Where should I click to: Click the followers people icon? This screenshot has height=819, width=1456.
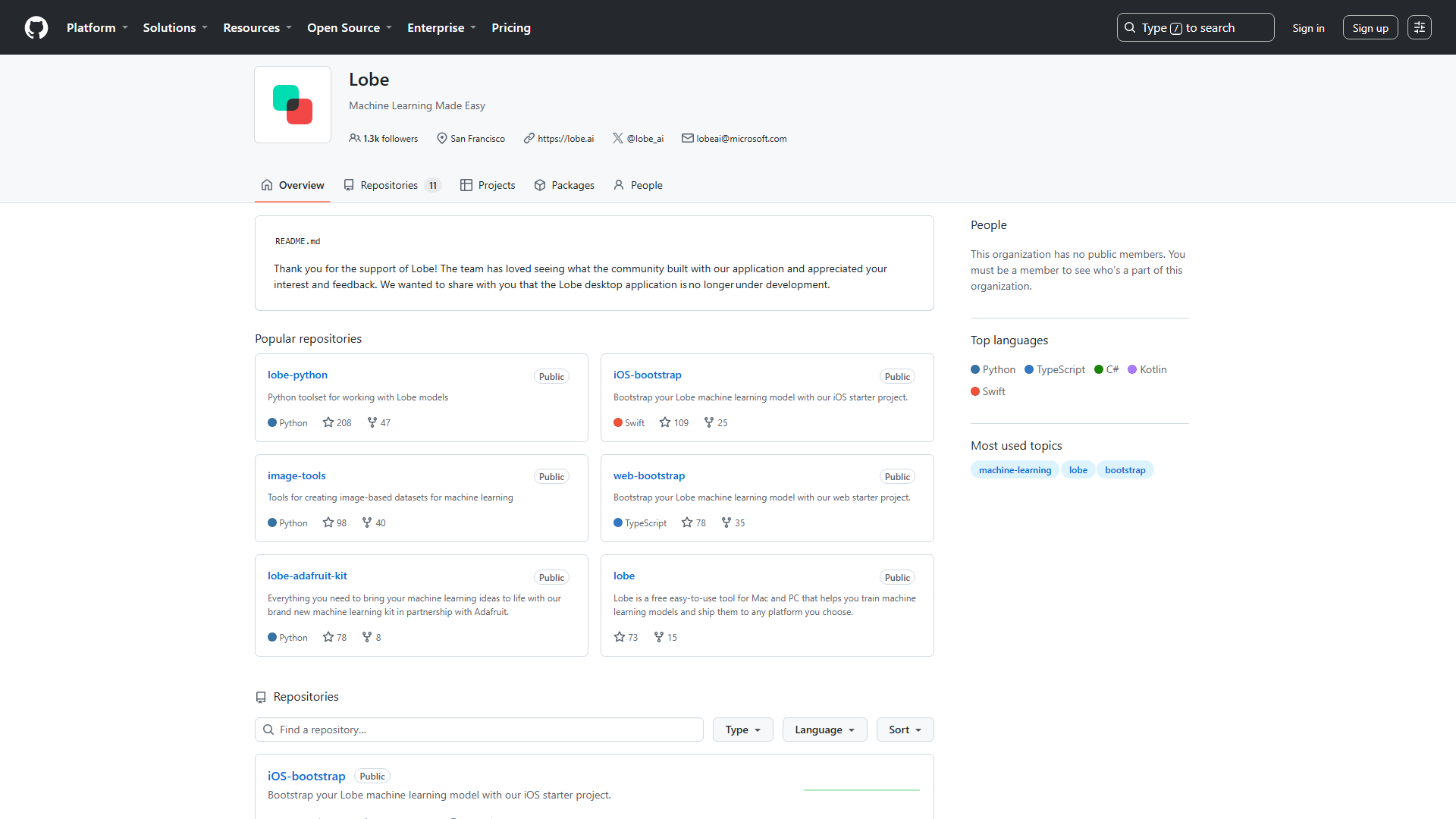(354, 138)
